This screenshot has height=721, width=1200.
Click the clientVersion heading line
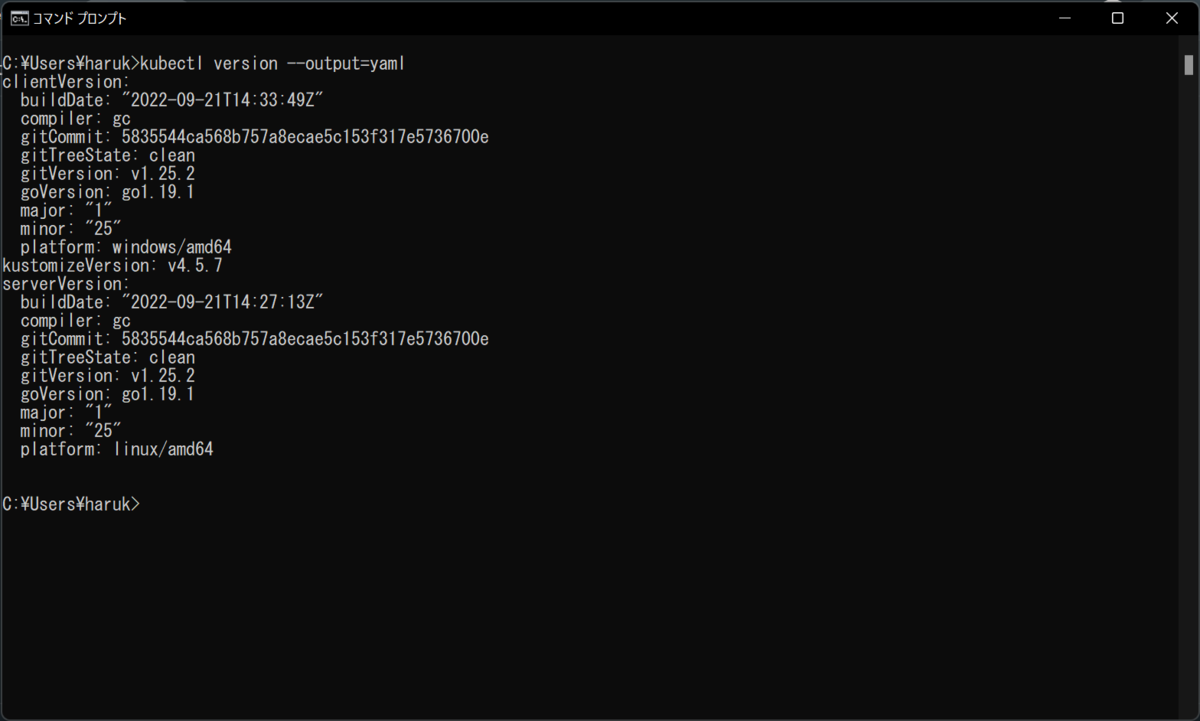coord(66,82)
